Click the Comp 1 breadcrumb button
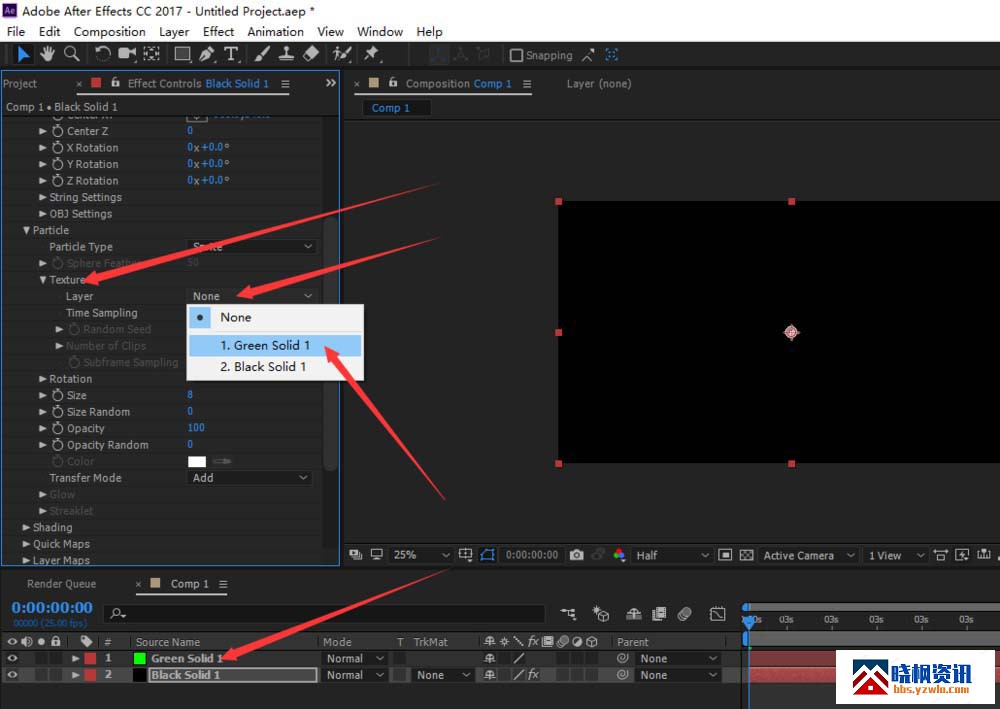 click(396, 108)
